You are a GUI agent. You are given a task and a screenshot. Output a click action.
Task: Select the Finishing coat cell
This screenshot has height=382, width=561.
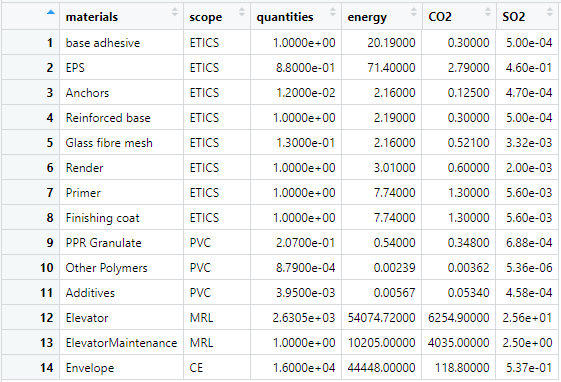(103, 218)
